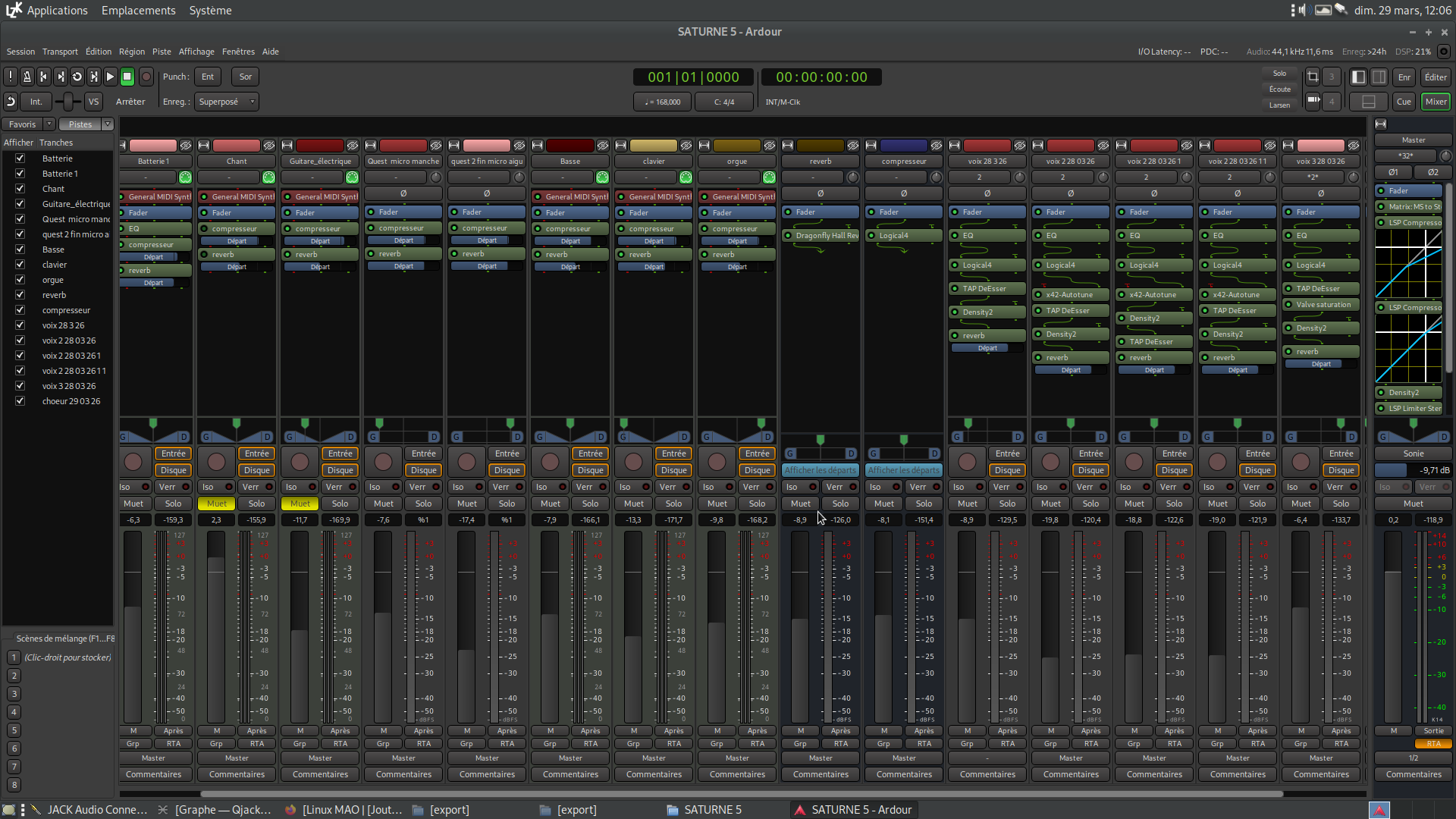
Task: Expand the Favoris dropdown arrow
Action: 49,124
